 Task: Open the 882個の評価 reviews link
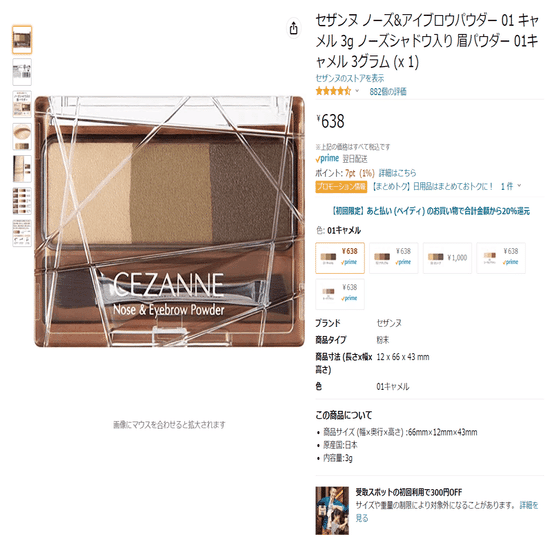pos(388,92)
